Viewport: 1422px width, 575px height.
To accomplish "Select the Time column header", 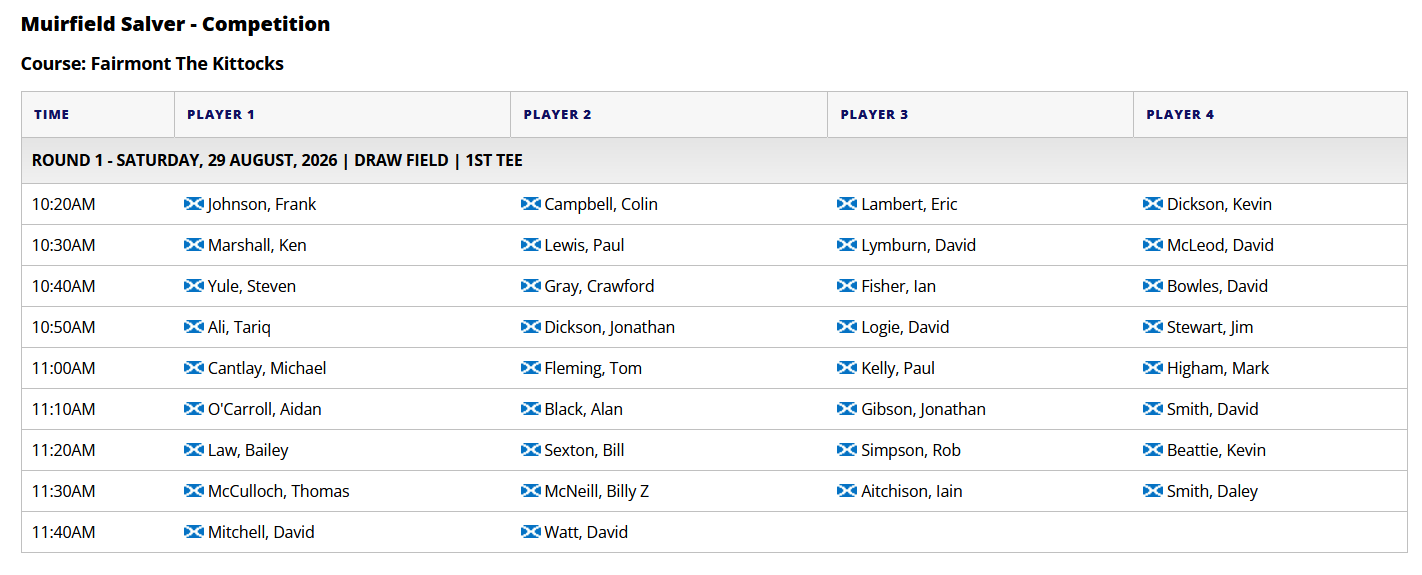I will [x=98, y=114].
